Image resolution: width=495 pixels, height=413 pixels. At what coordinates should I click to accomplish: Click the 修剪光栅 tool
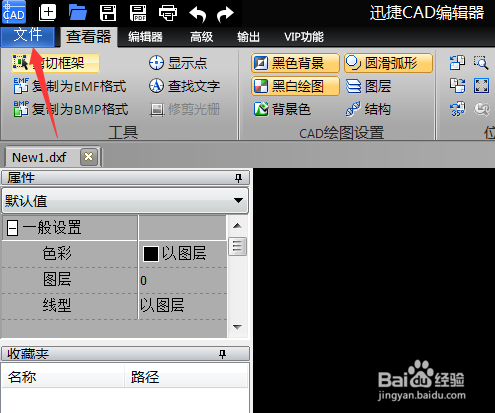tap(184, 109)
